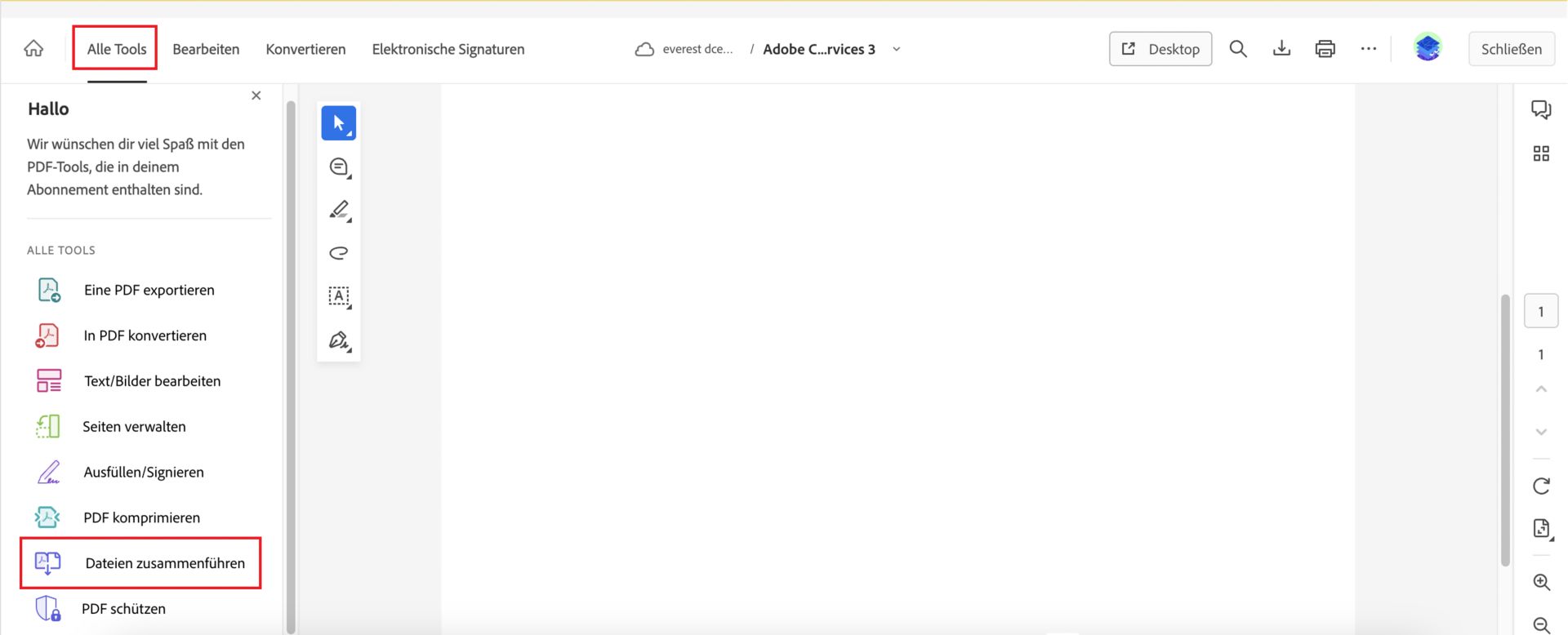Zoom in with the plus magnifier
This screenshot has width=1568, height=635.
pyautogui.click(x=1541, y=582)
